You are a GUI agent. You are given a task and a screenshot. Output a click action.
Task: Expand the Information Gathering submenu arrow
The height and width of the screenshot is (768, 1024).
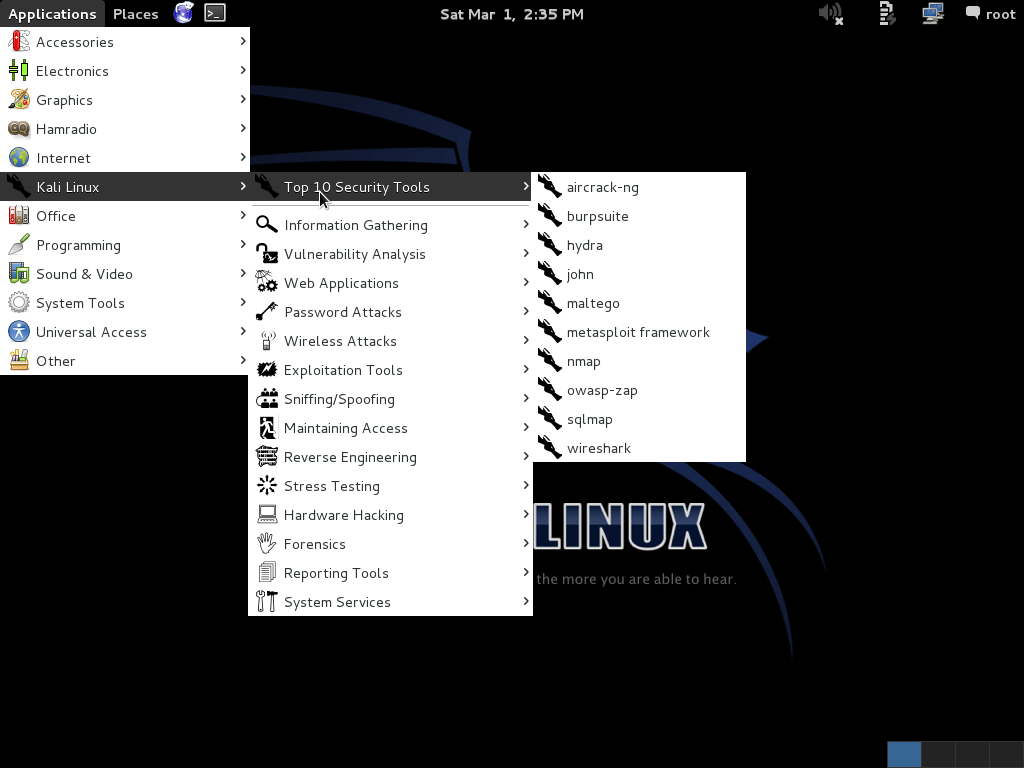point(526,224)
